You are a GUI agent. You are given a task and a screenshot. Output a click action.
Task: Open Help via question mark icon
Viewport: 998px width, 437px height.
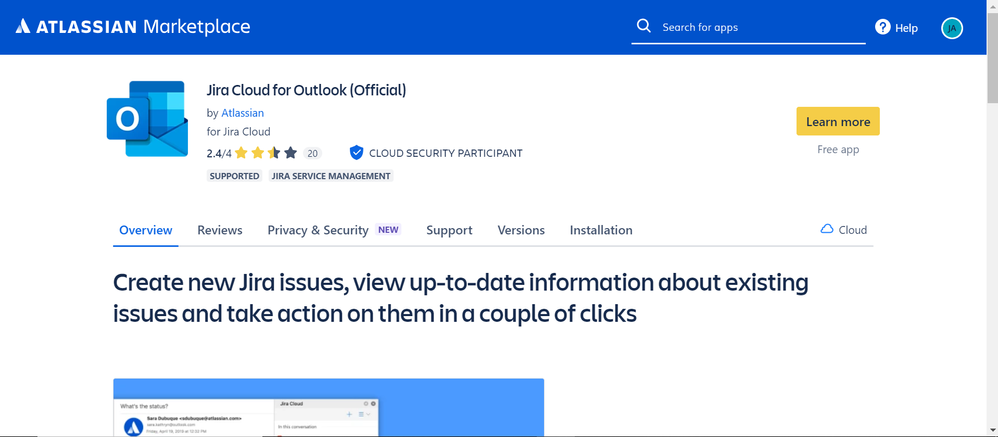tap(882, 27)
